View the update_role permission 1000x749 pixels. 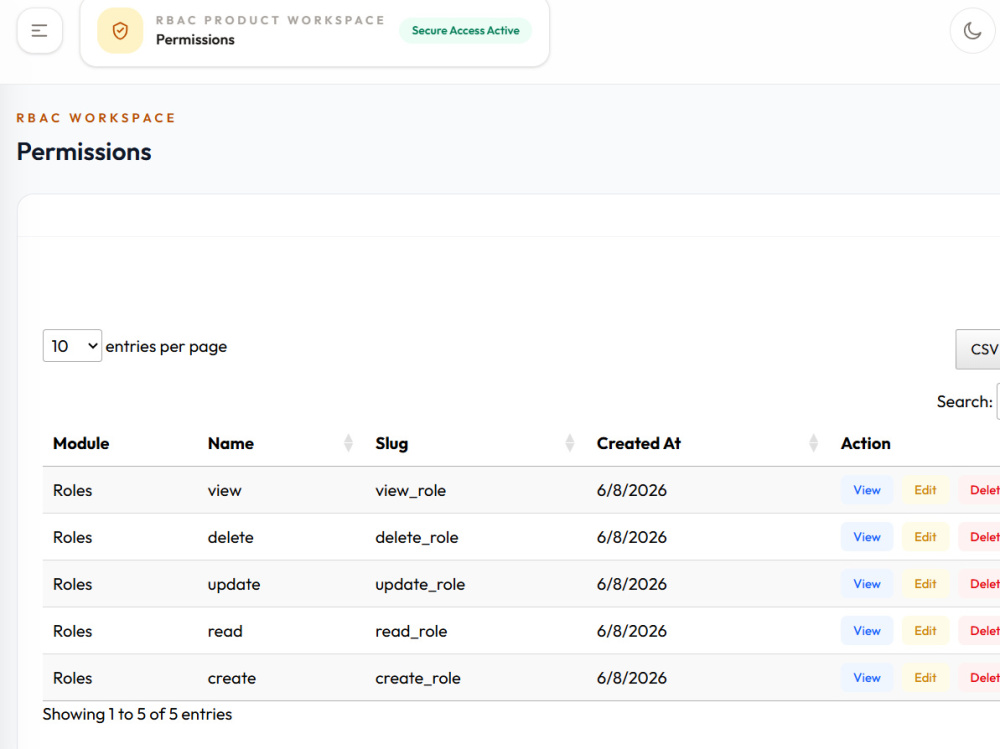(867, 584)
